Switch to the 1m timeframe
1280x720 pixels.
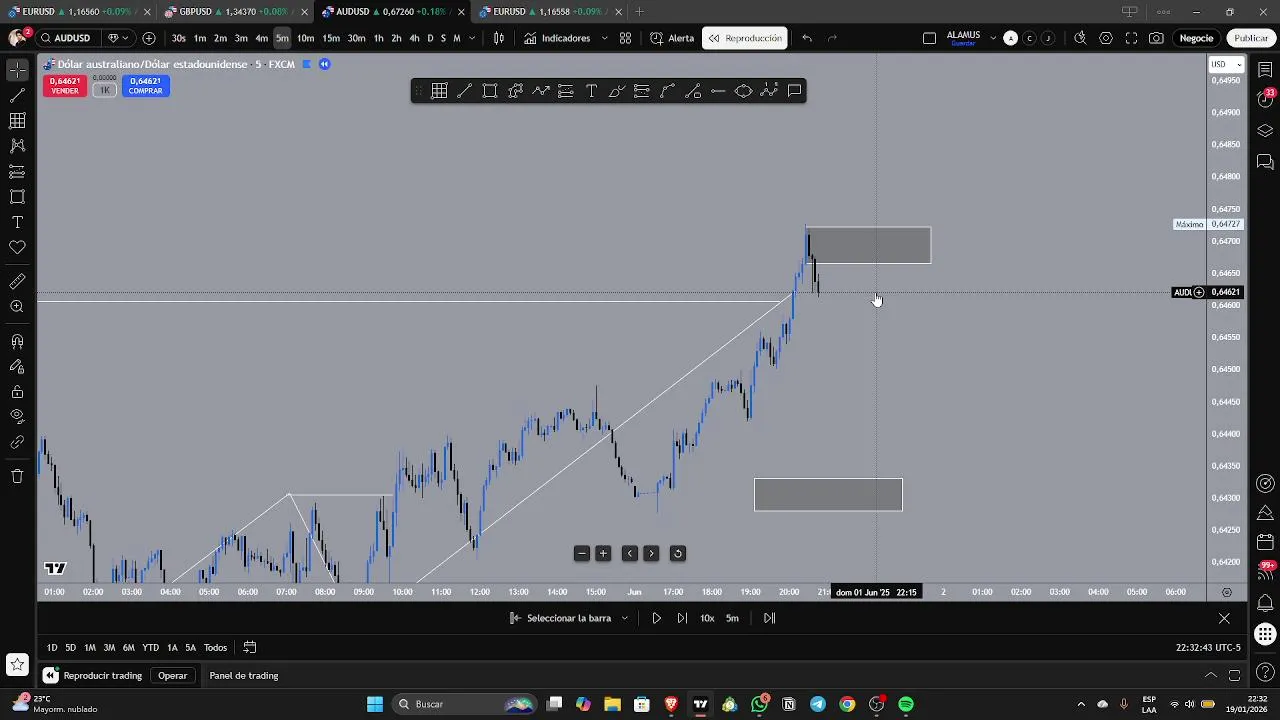pos(200,38)
